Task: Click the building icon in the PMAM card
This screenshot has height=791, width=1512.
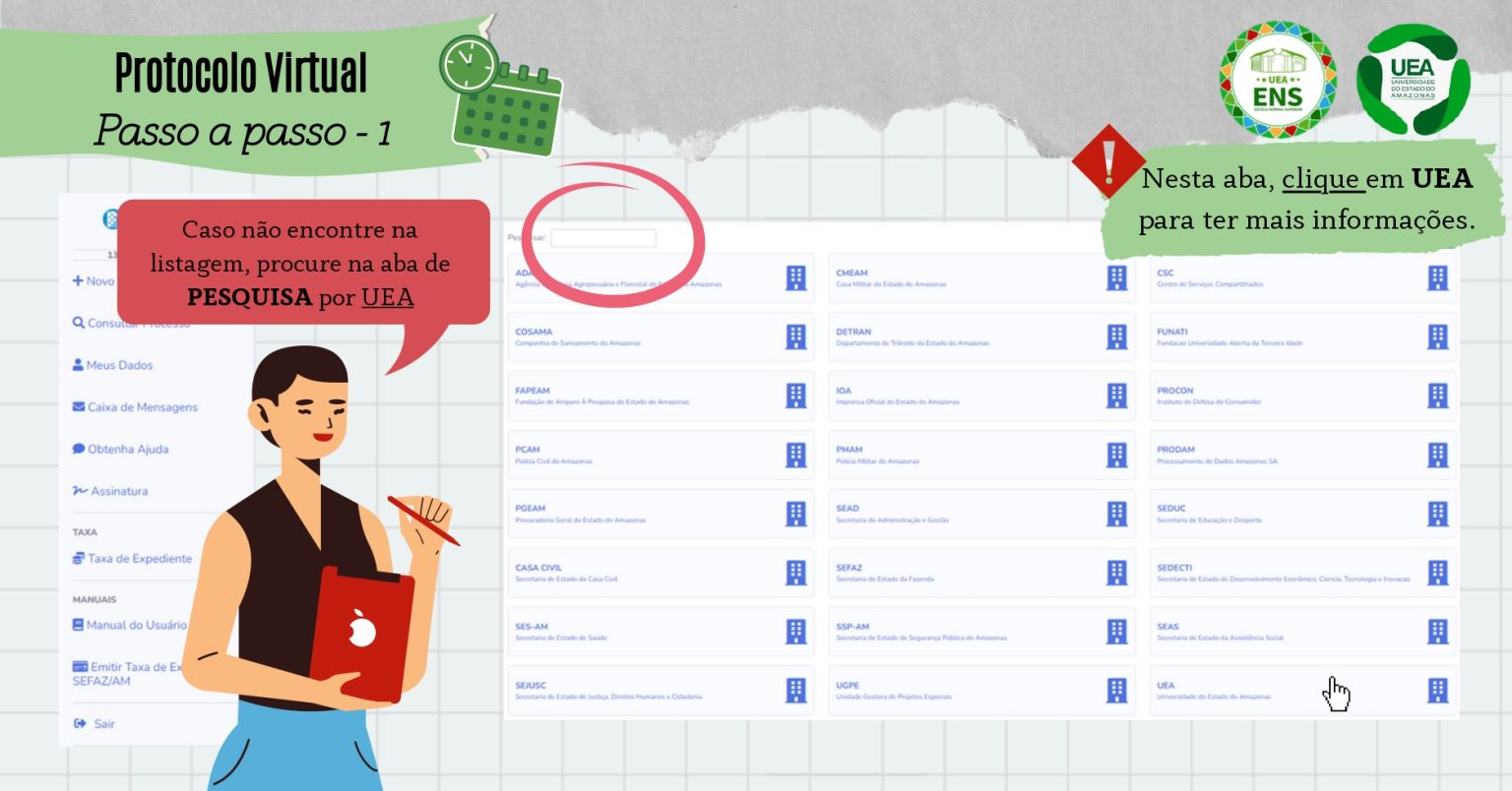Action: click(x=1116, y=455)
